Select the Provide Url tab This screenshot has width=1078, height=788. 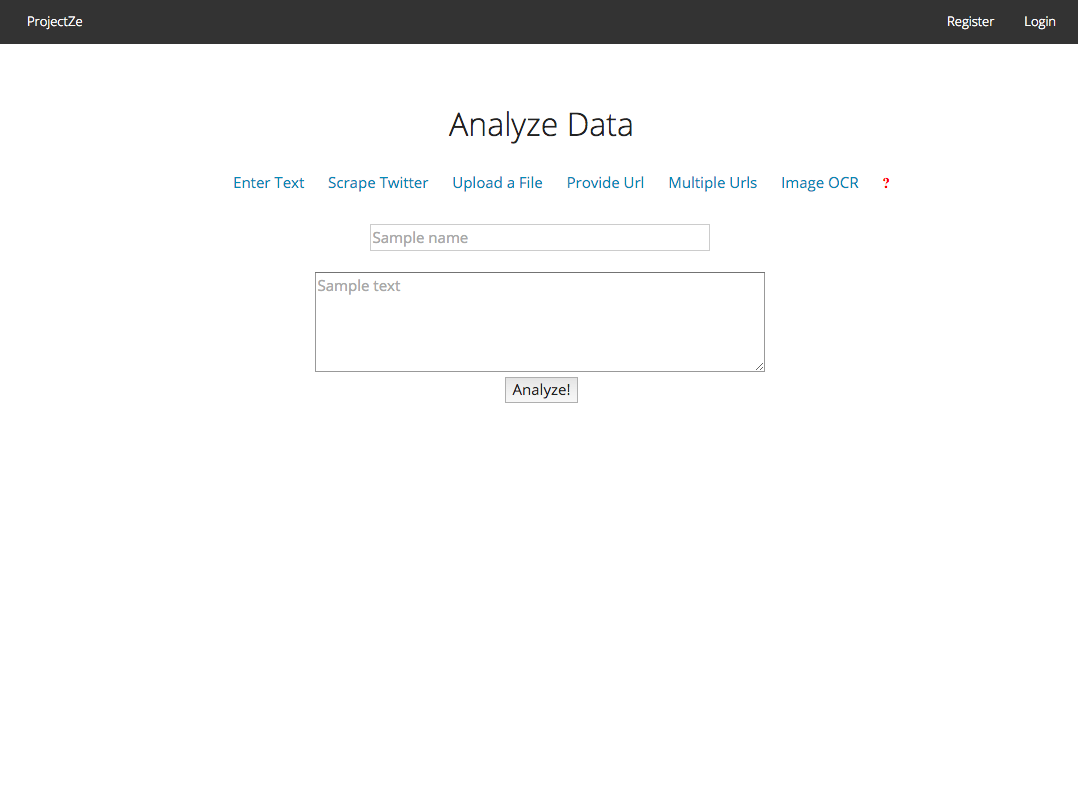pyautogui.click(x=605, y=183)
